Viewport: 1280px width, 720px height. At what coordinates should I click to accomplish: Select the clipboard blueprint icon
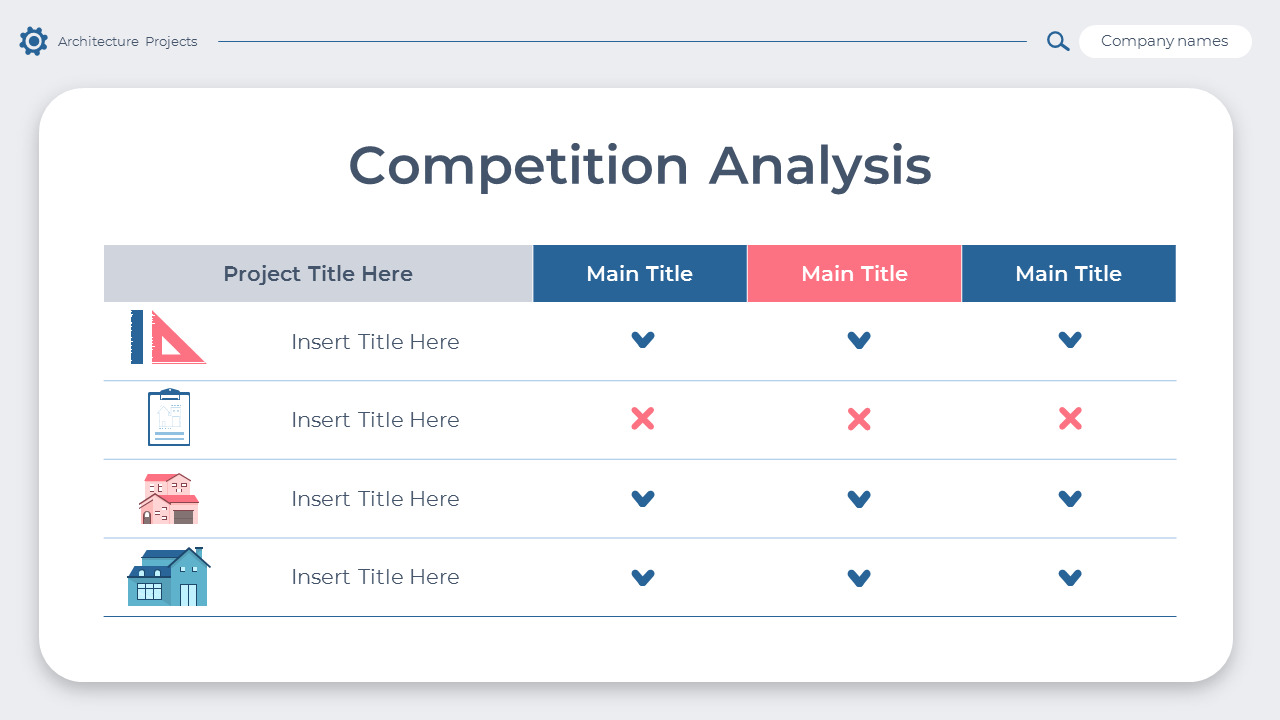[169, 417]
